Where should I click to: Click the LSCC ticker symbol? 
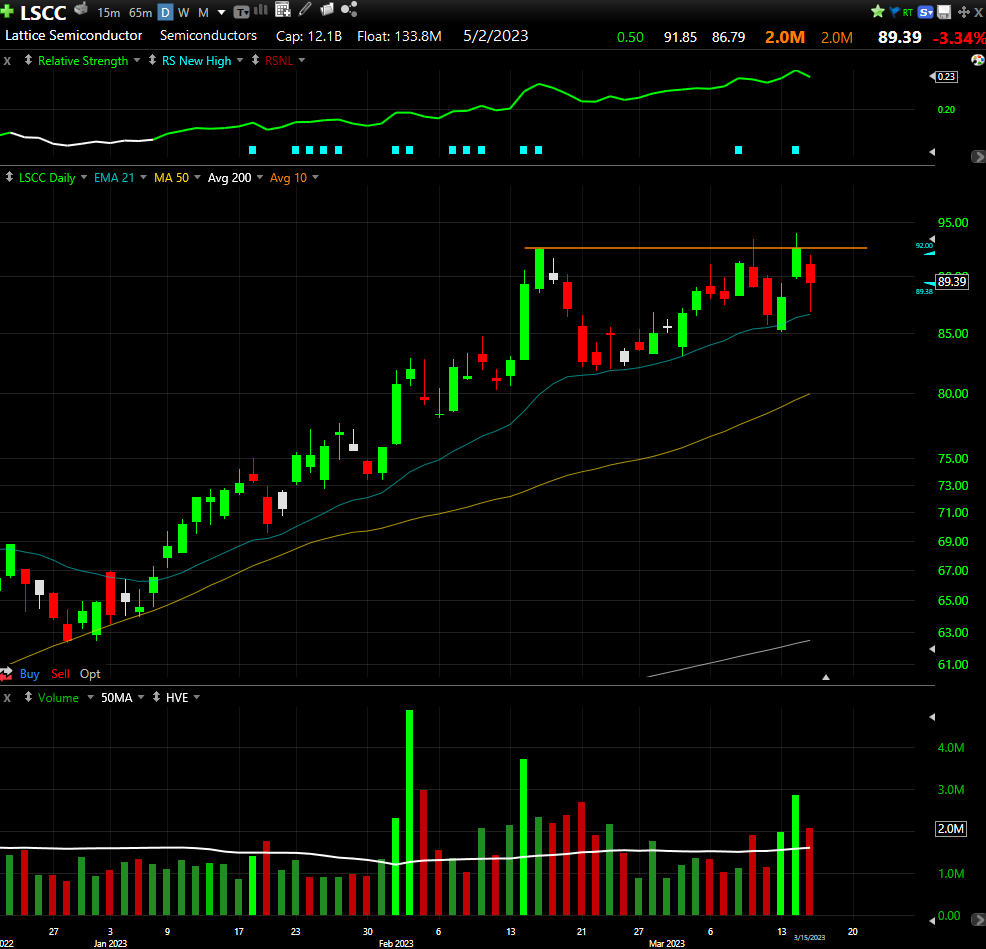pos(43,13)
